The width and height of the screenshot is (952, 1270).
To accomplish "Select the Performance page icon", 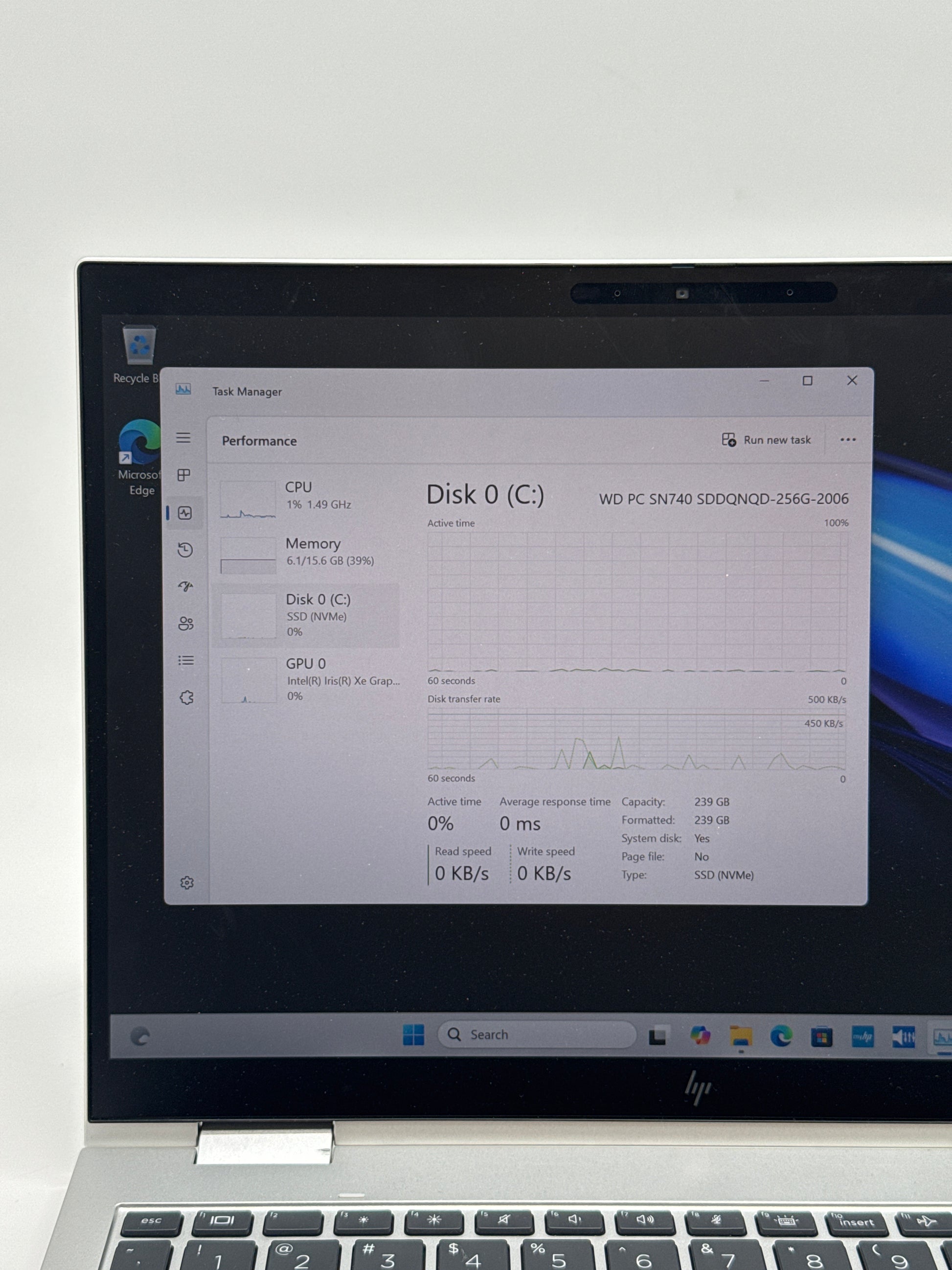I will coord(185,513).
